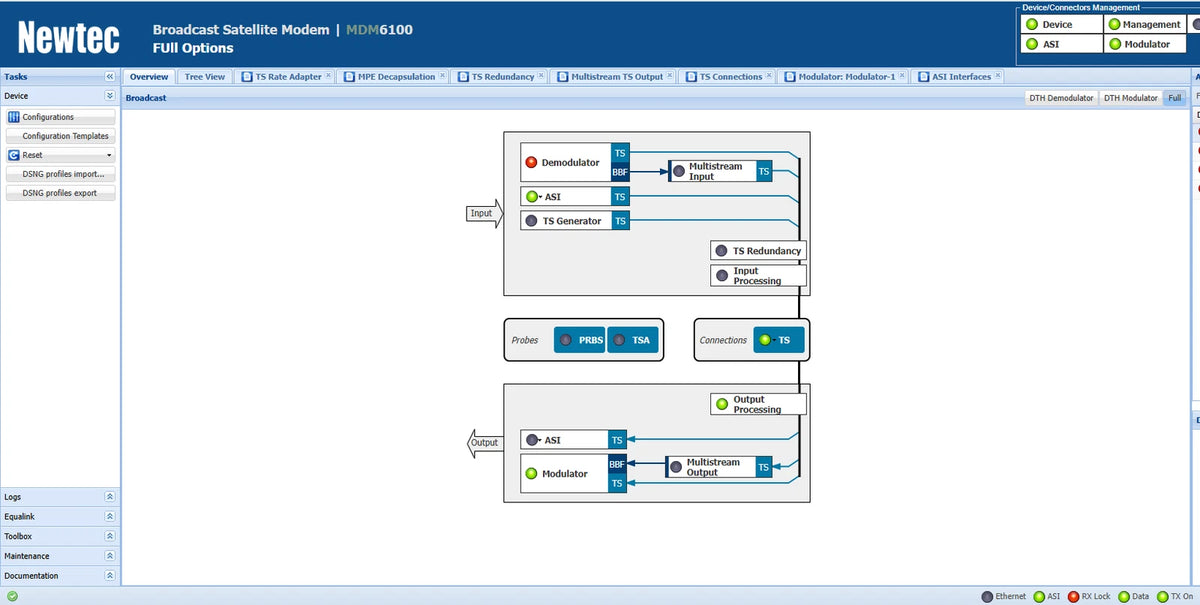Click the green Modulator block LED
1200x605 pixels.
(x=531, y=474)
